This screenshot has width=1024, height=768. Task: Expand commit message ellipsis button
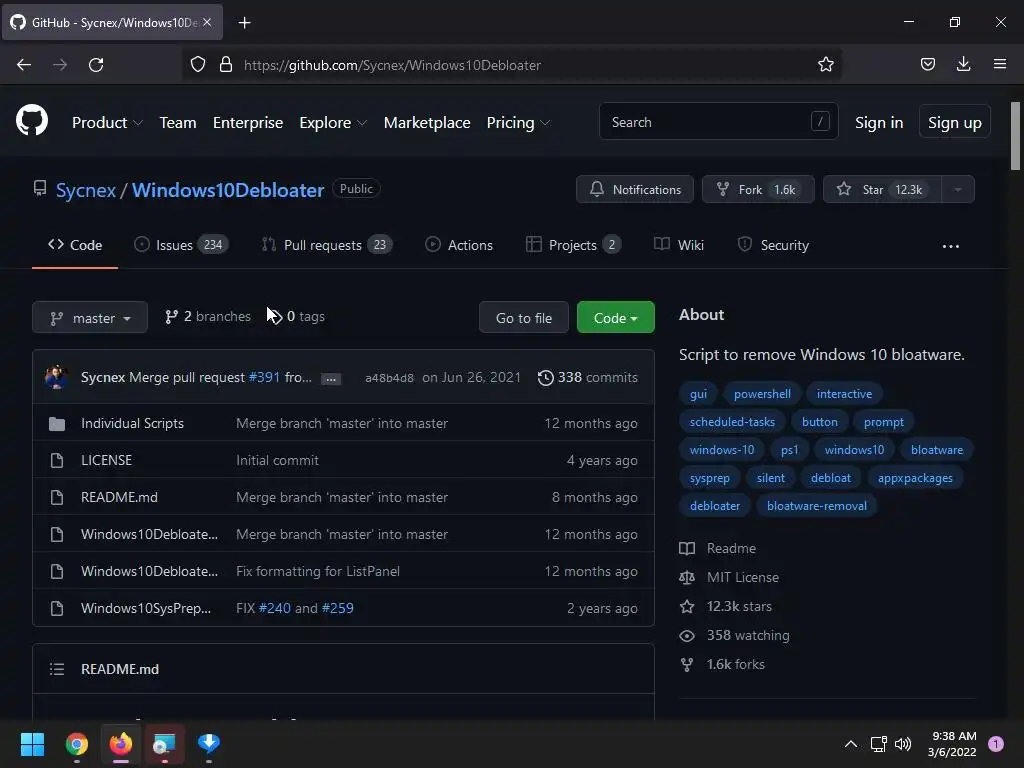coord(331,379)
